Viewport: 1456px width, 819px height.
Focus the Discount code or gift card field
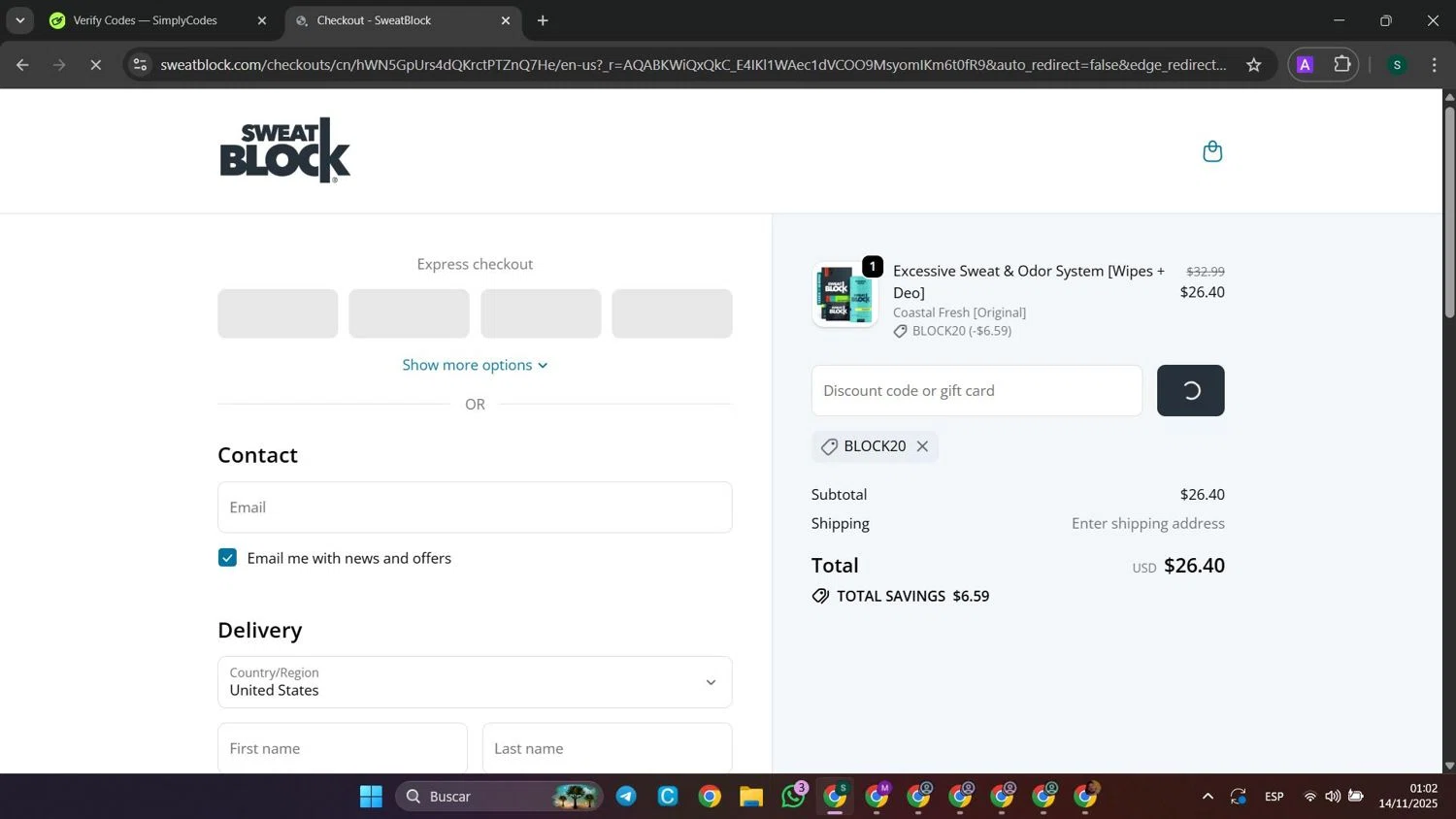click(976, 390)
